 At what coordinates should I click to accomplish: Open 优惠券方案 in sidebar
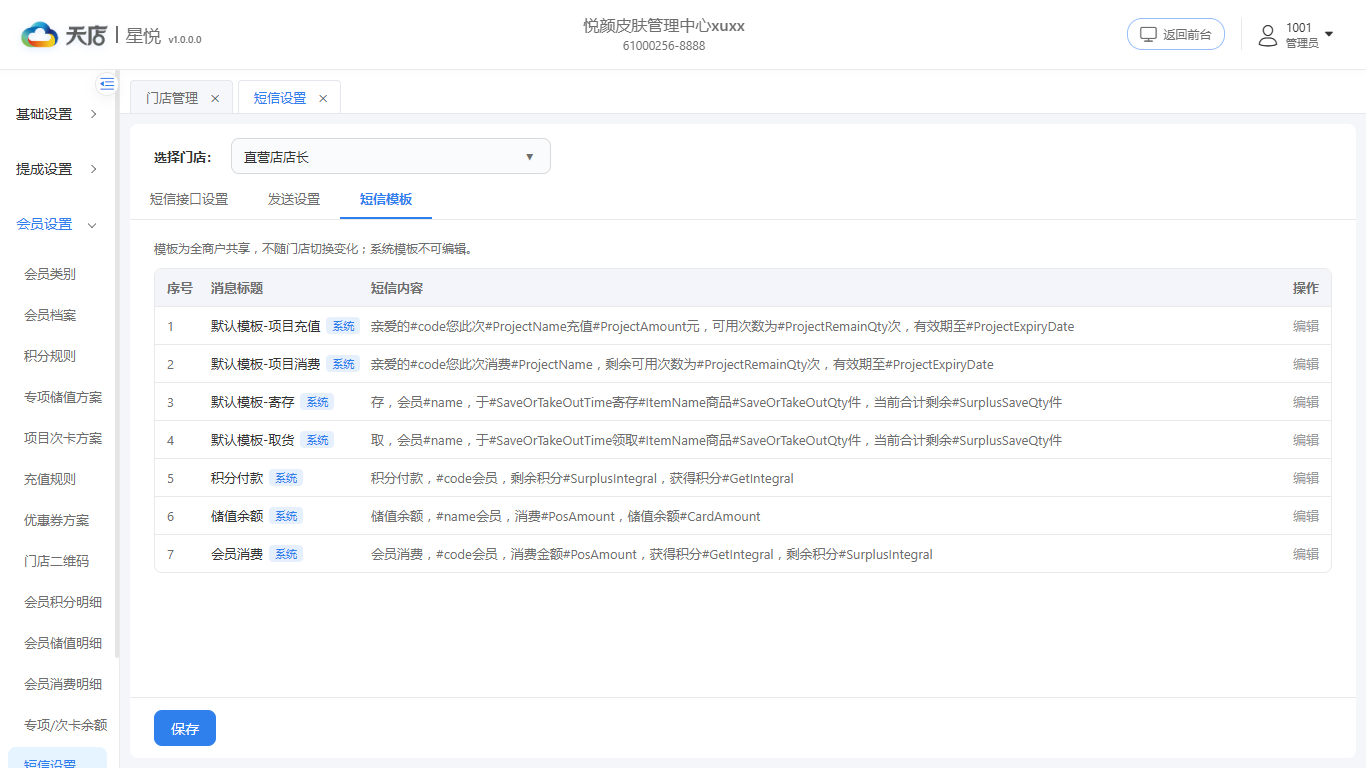(x=57, y=520)
